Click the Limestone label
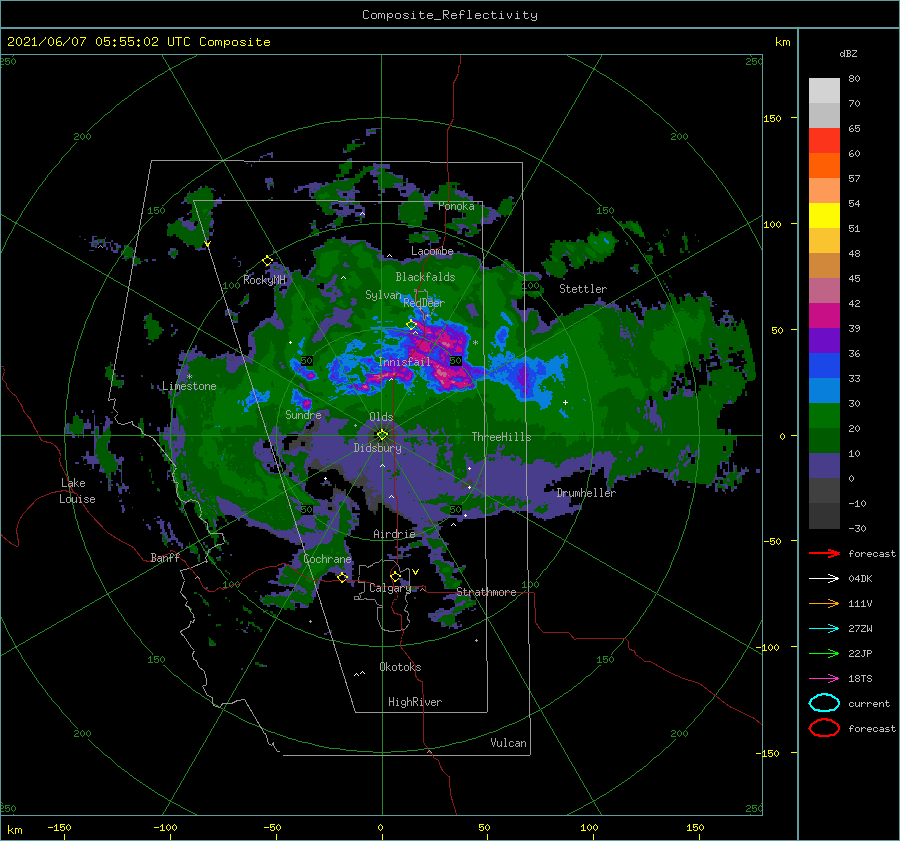 pos(189,386)
